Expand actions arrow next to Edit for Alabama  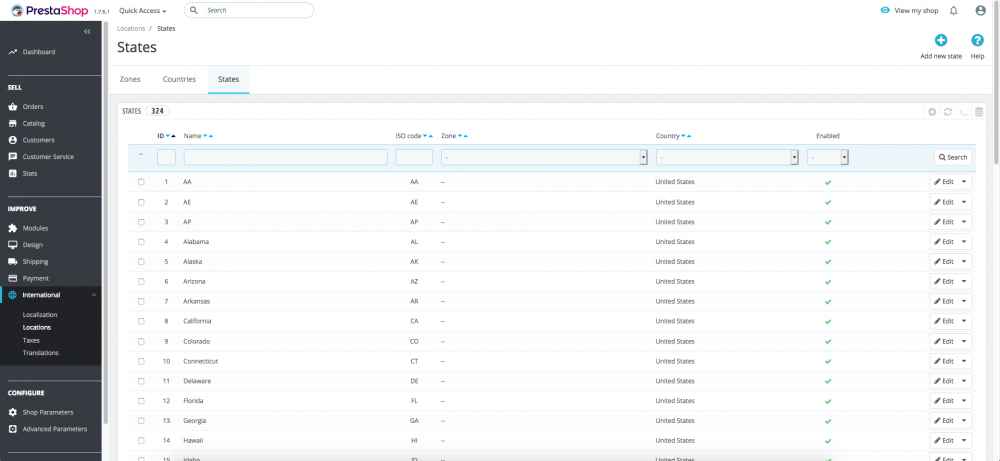tap(964, 242)
